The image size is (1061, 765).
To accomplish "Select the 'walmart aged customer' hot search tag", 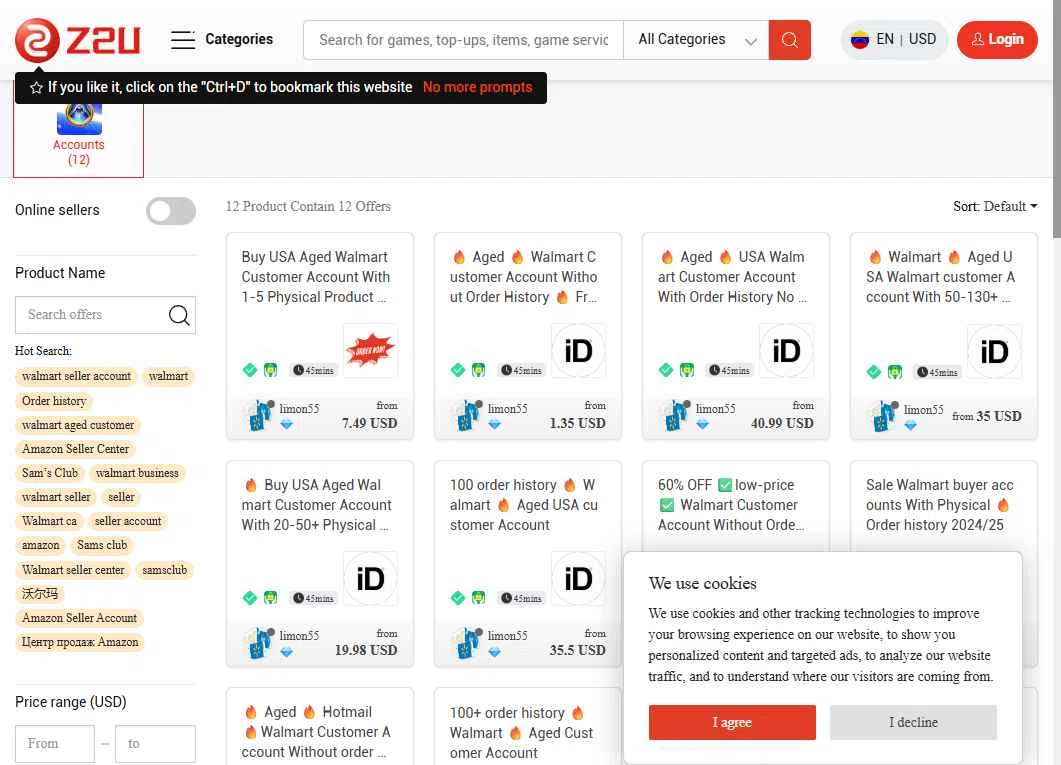I will [78, 425].
